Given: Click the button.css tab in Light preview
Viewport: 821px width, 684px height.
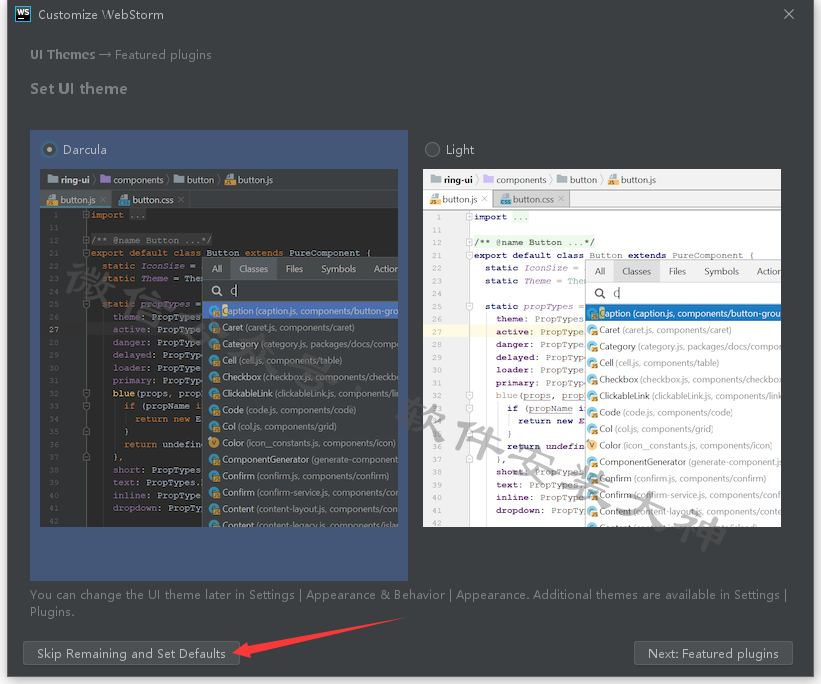Looking at the screenshot, I should (532, 199).
